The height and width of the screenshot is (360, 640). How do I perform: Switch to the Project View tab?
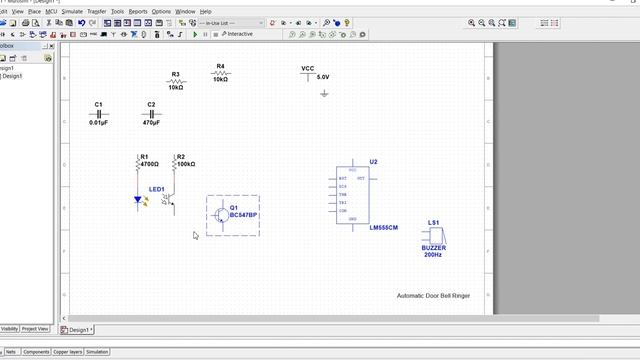coord(35,329)
